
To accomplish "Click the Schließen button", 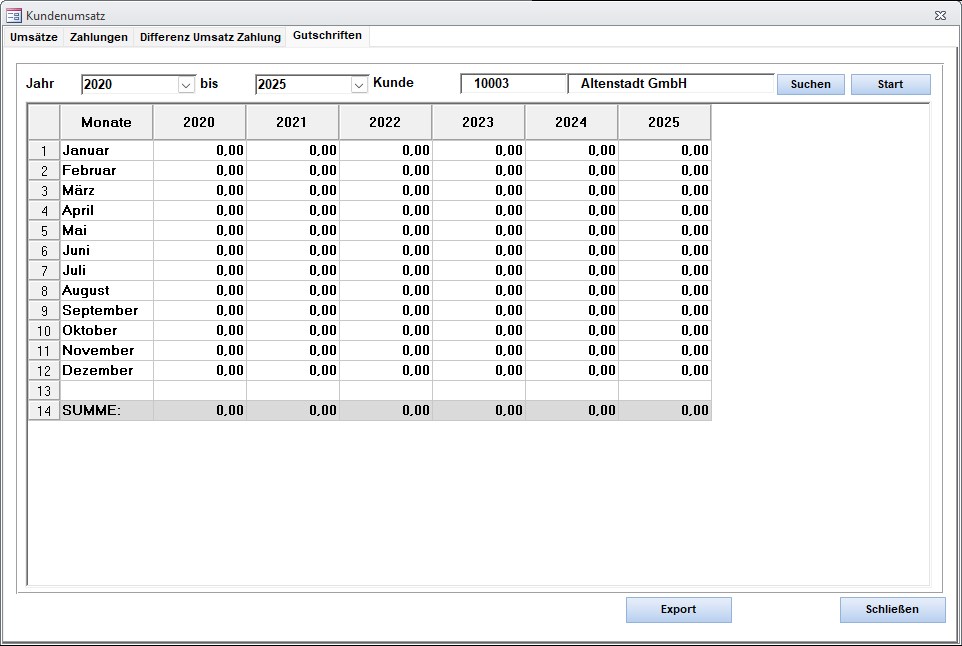I will 892,609.
